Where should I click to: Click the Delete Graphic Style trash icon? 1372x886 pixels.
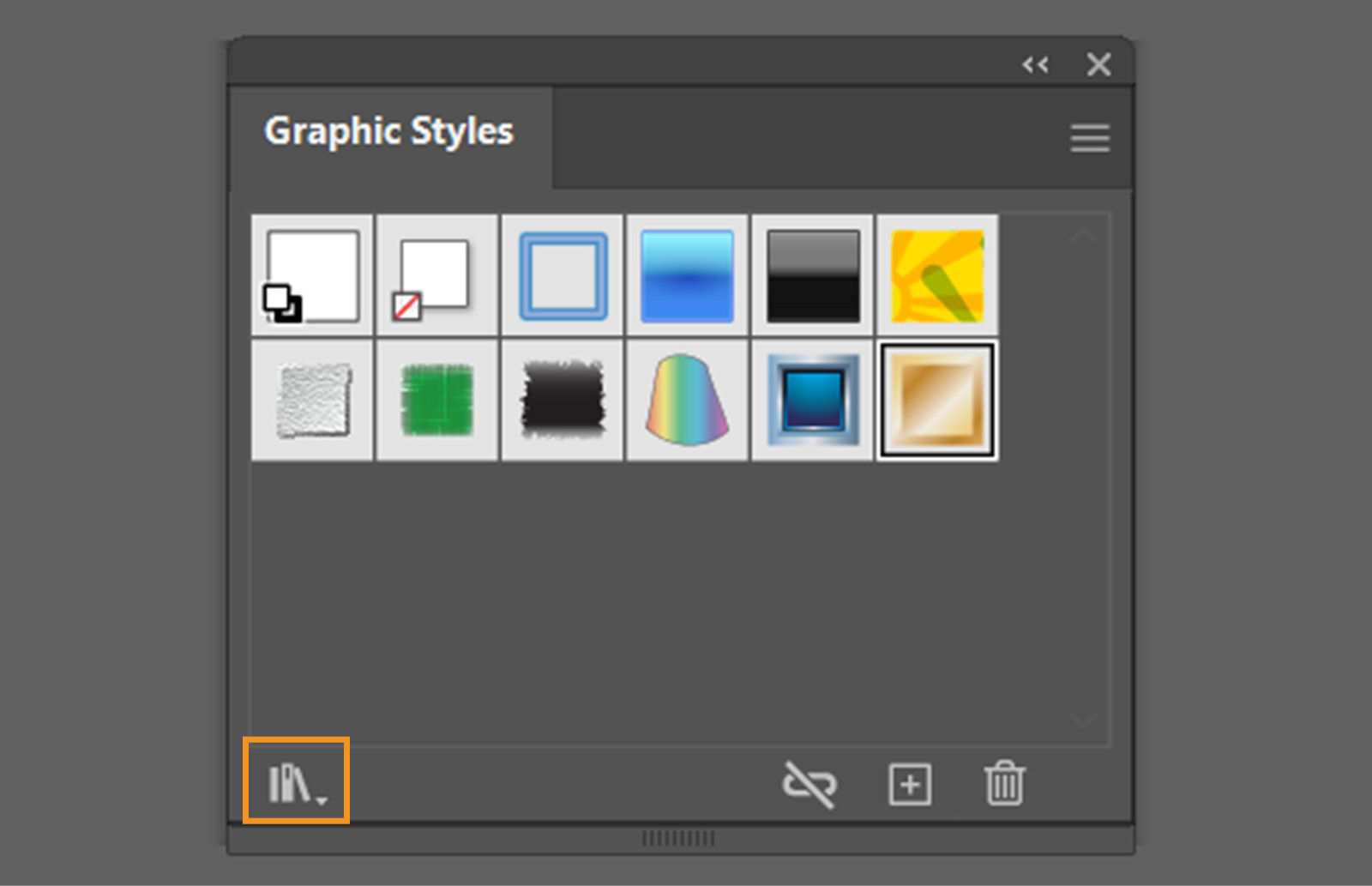(1005, 785)
